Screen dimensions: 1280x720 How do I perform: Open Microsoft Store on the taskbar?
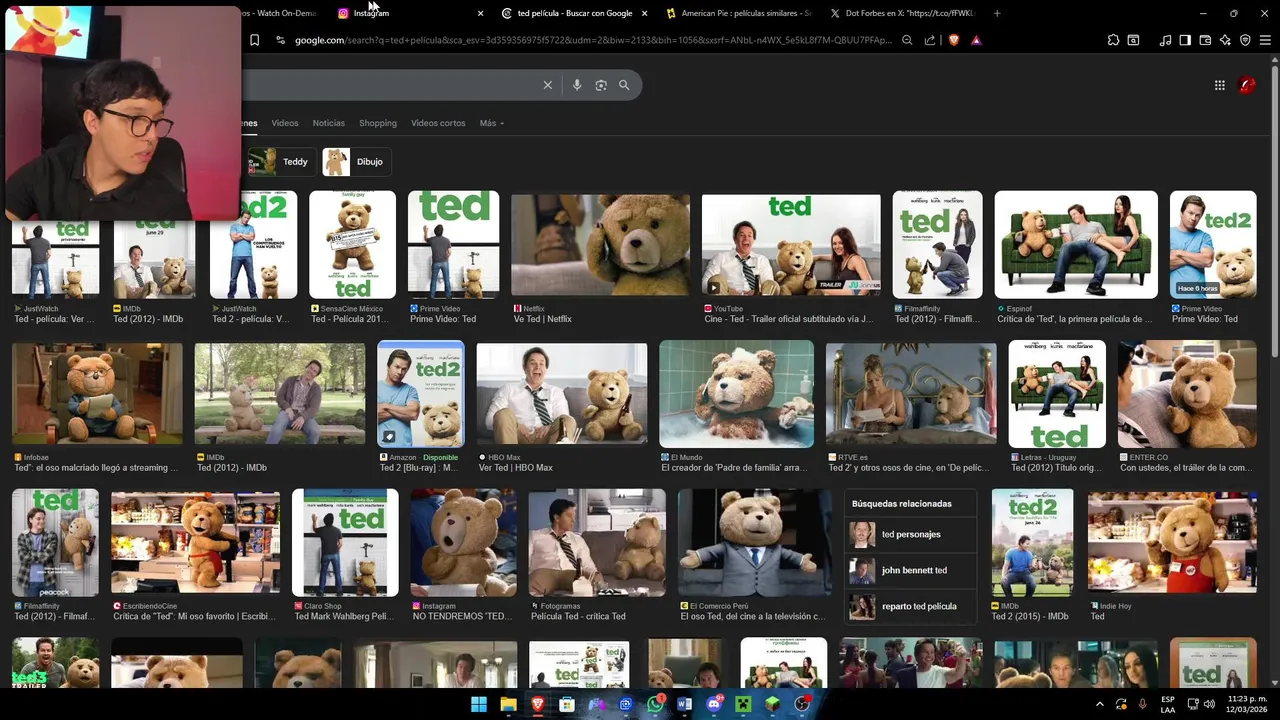tap(567, 704)
